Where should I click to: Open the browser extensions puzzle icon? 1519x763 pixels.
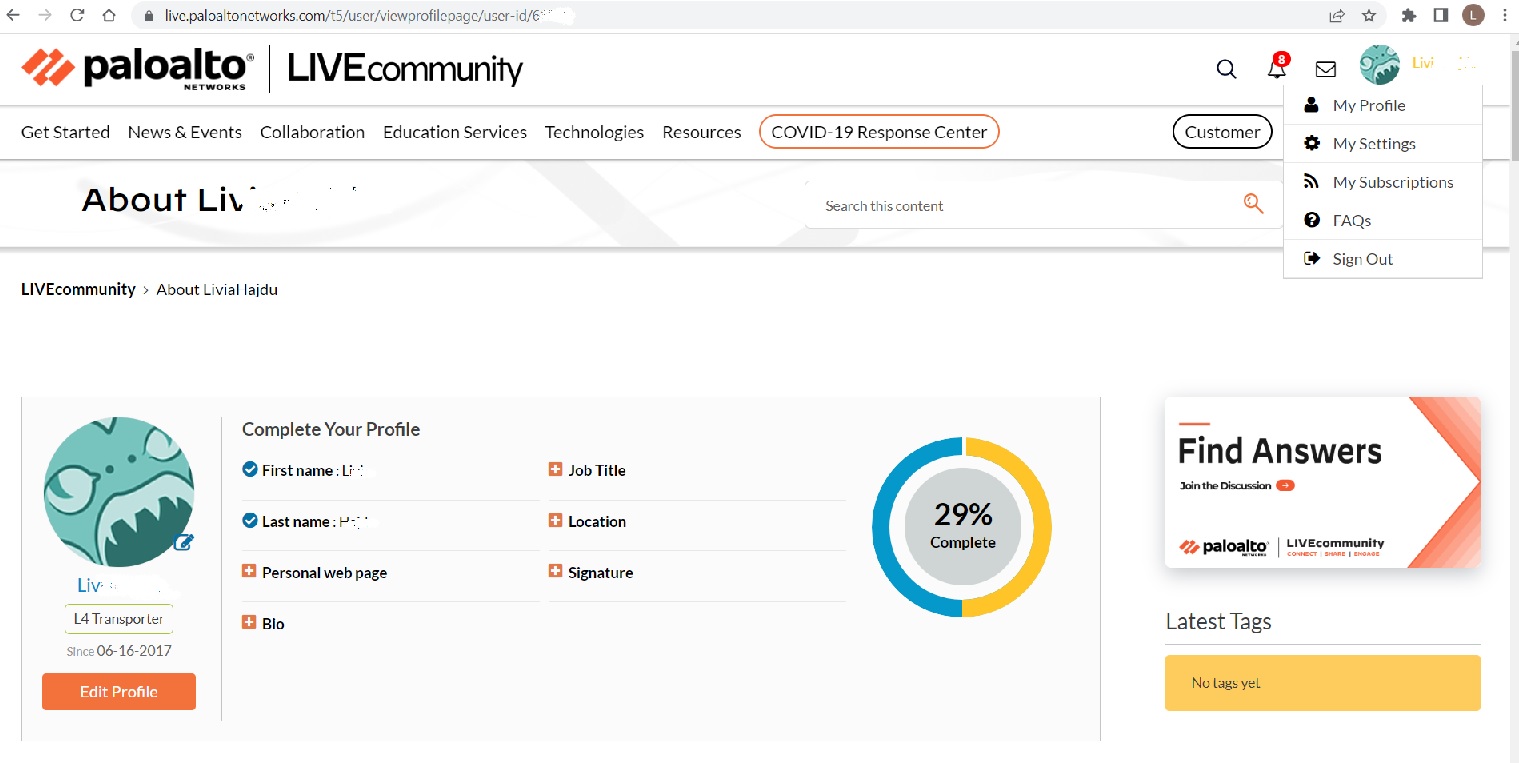coord(1409,15)
